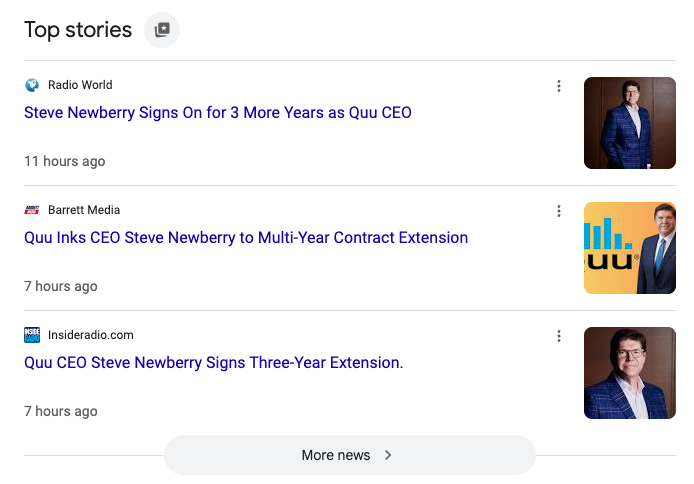This screenshot has width=694, height=484.
Task: Open the Radio World story options menu
Action: pos(559,86)
